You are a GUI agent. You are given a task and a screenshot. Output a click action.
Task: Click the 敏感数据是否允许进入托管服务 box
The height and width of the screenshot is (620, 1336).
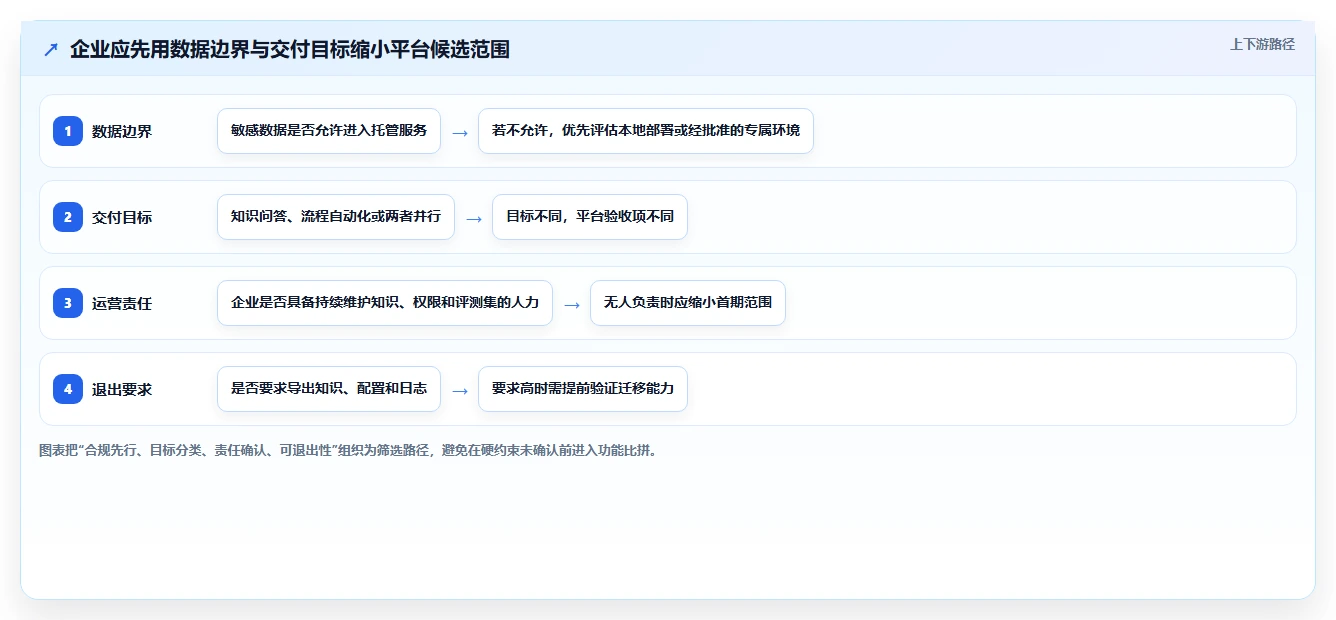point(329,131)
